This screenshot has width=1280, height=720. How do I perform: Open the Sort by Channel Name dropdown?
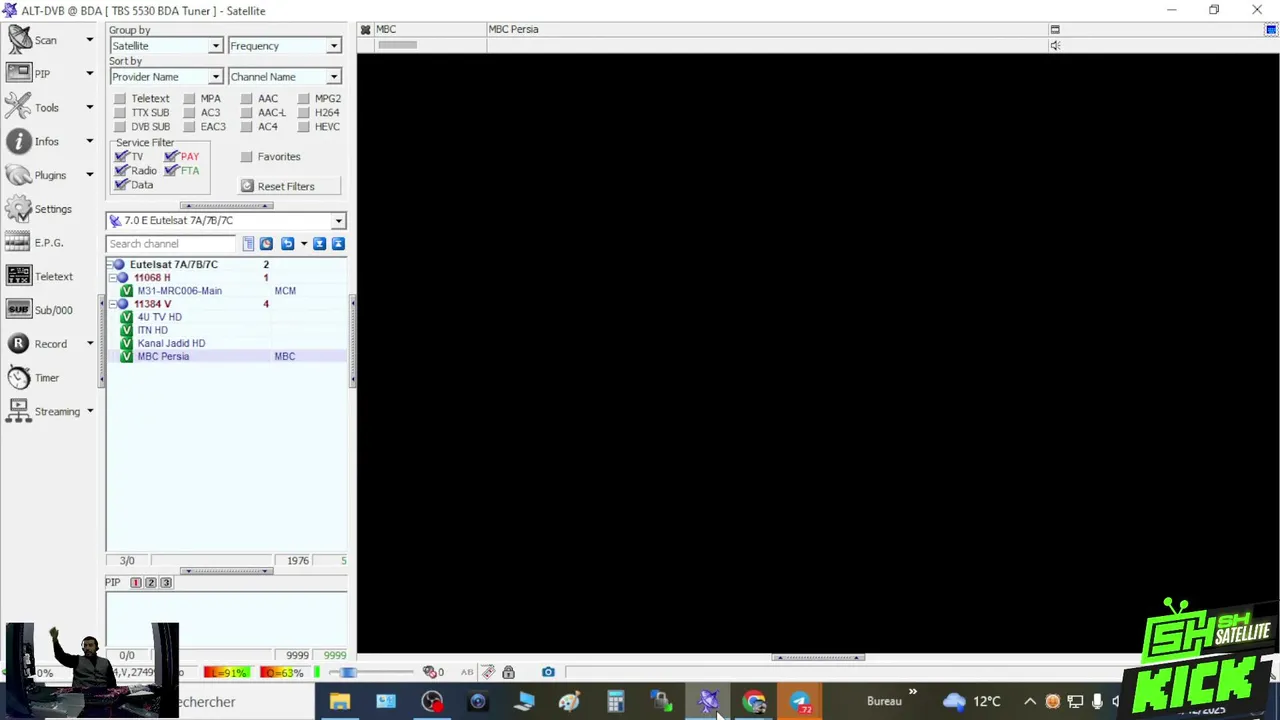(284, 77)
